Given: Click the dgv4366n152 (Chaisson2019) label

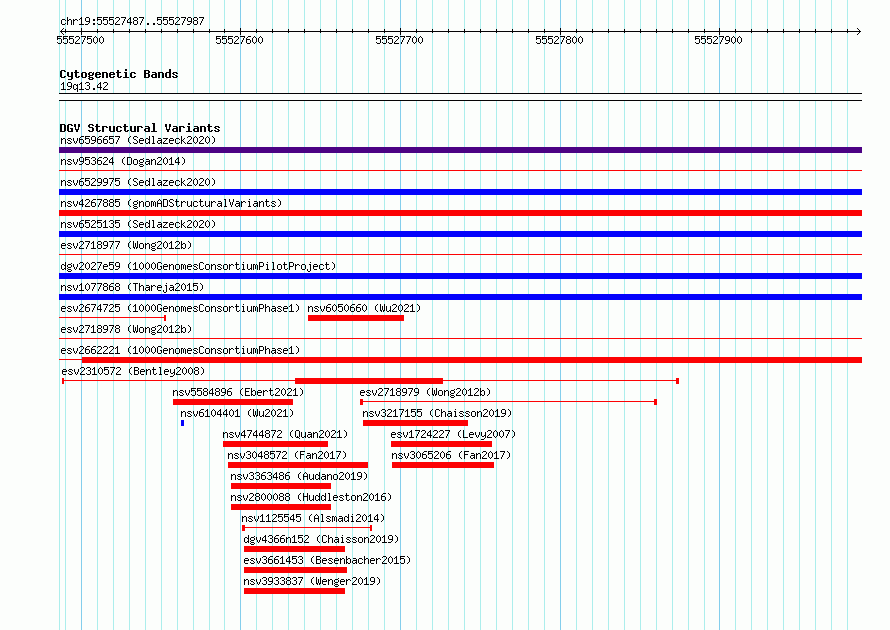Looking at the screenshot, I should pos(321,539).
